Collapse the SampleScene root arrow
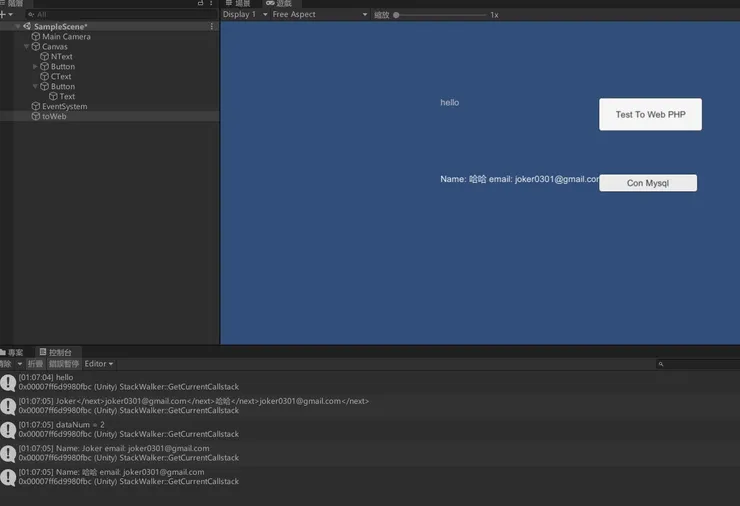Viewport: 740px width, 506px height. point(17,26)
